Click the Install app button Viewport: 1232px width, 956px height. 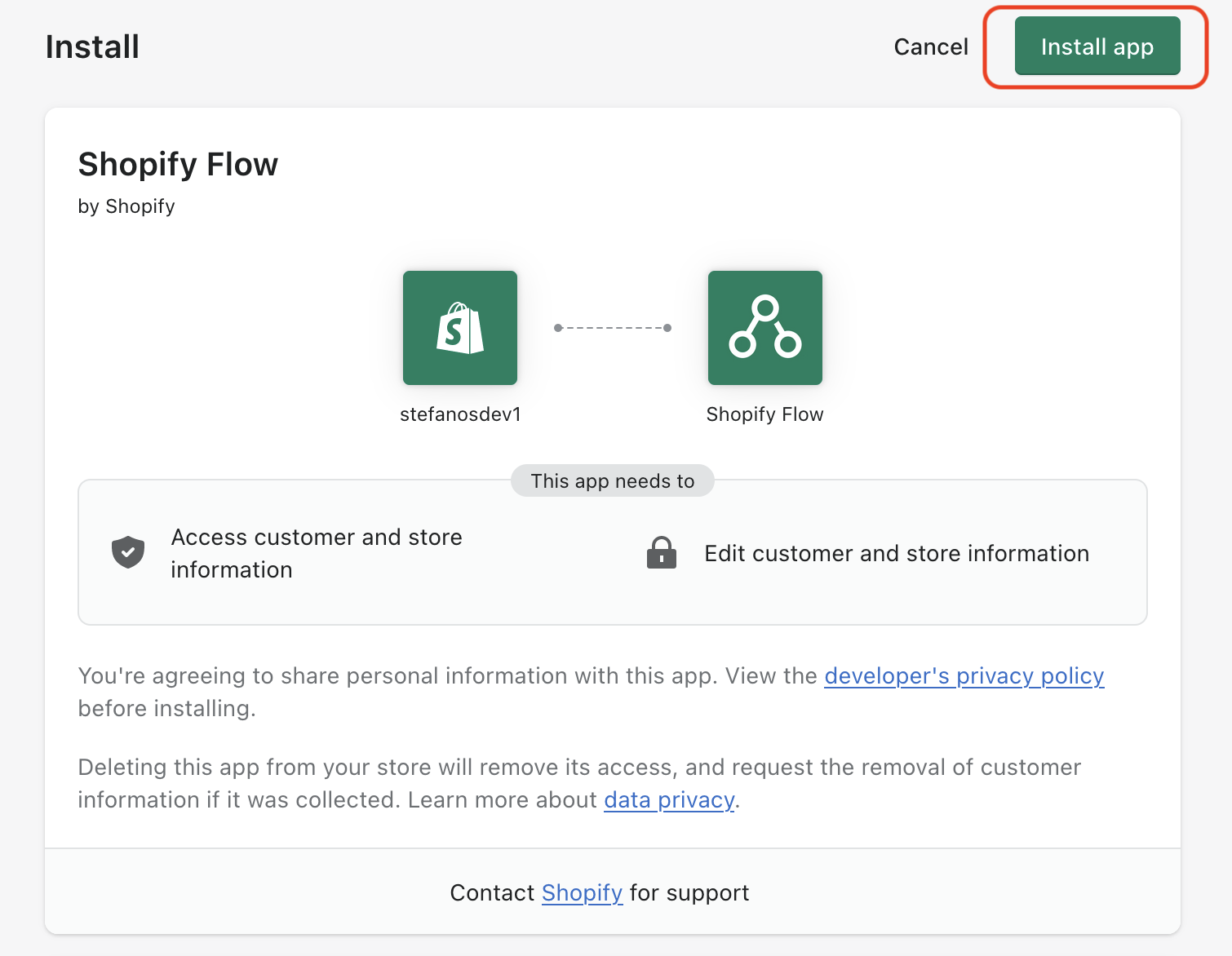(x=1097, y=46)
